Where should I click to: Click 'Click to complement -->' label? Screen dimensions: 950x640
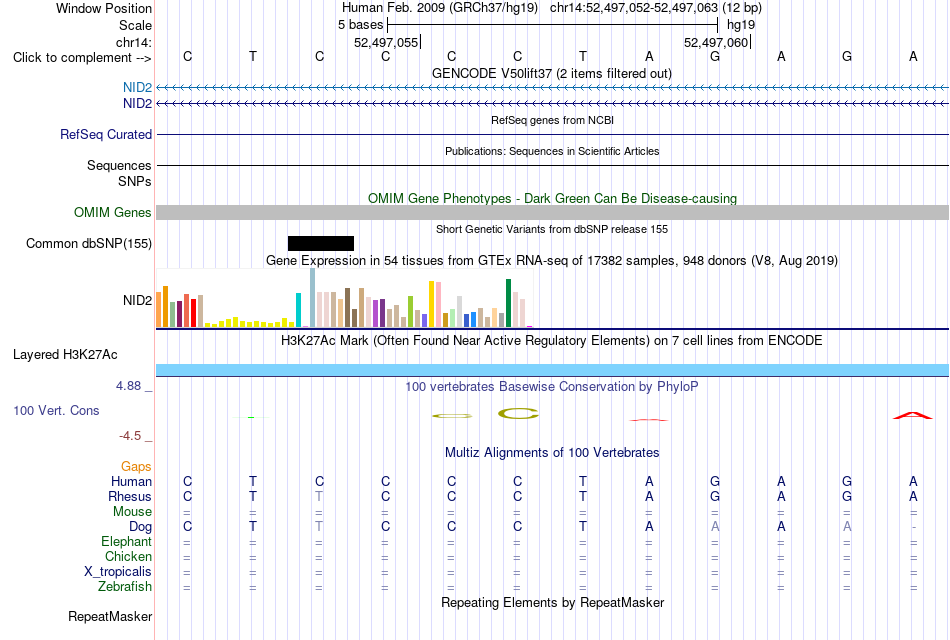tap(82, 58)
